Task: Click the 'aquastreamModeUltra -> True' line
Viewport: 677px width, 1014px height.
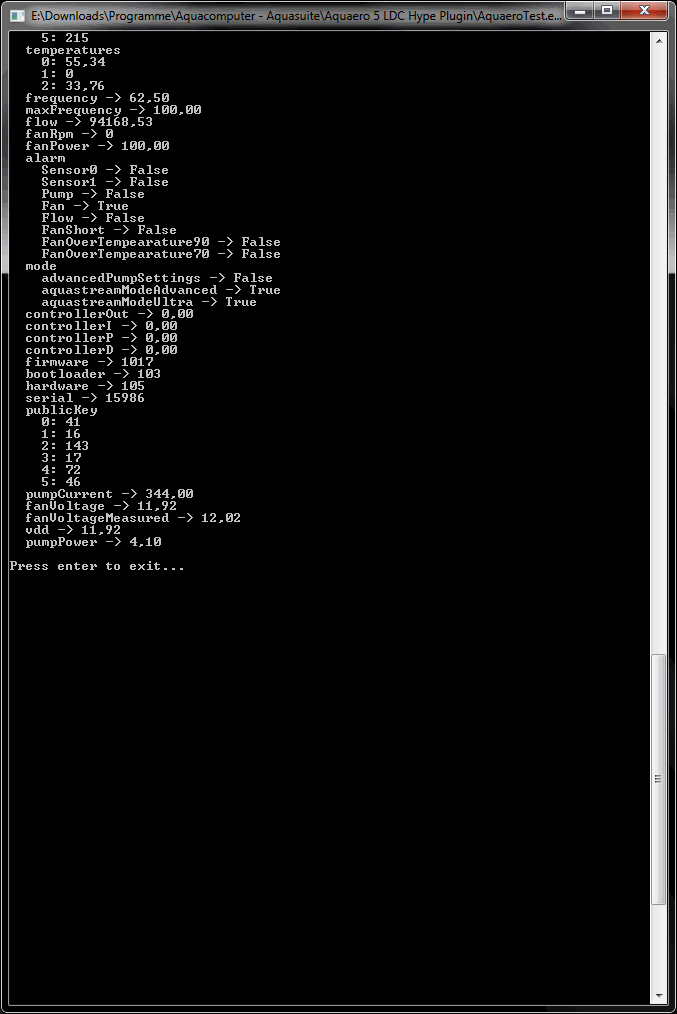Action: [x=149, y=302]
